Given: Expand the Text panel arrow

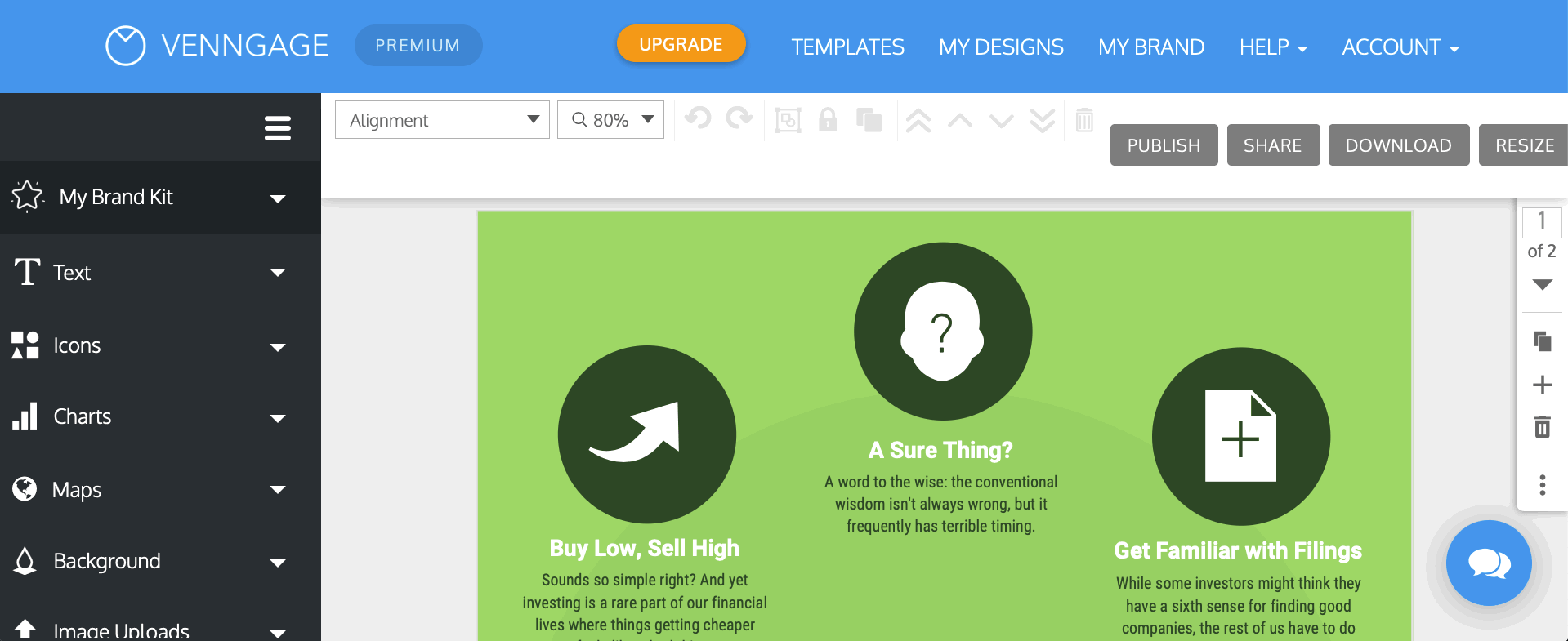Looking at the screenshot, I should coord(278,273).
